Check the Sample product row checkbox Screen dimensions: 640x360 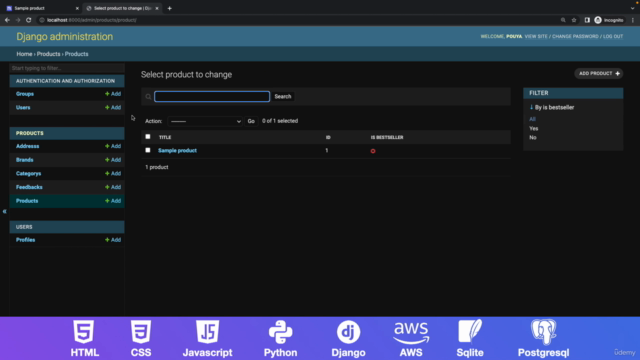coord(148,150)
